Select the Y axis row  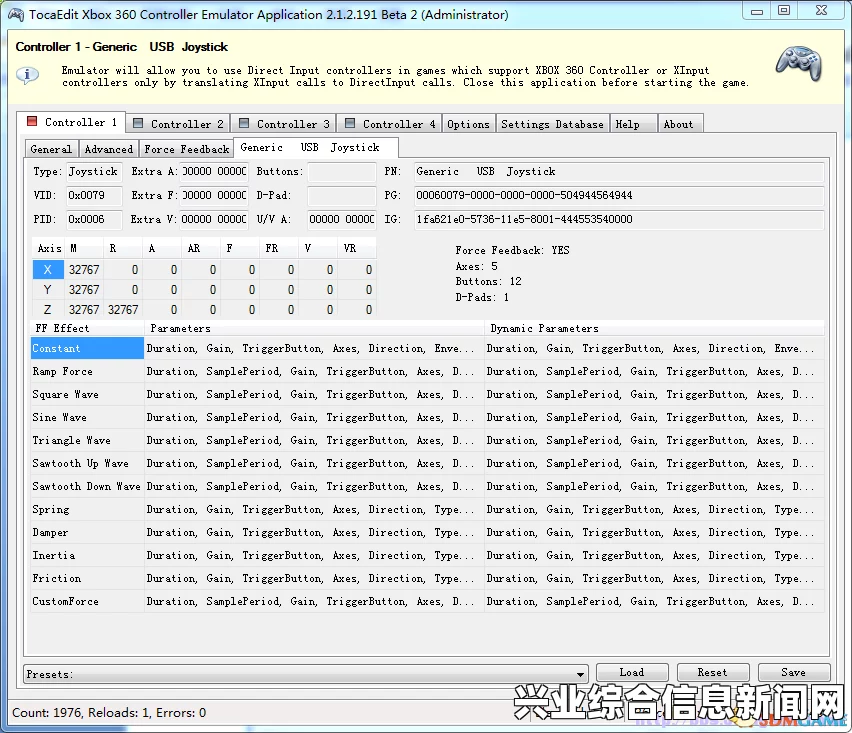[204, 290]
